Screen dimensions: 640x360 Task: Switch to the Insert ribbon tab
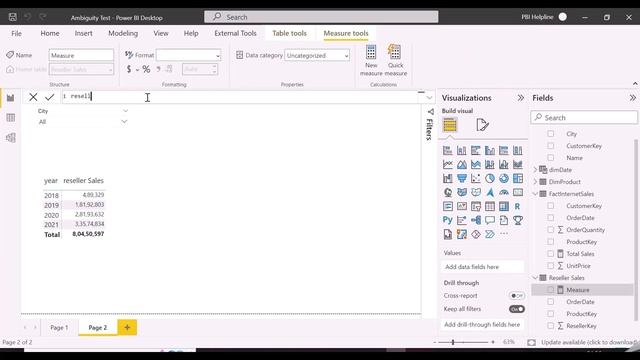tap(83, 33)
